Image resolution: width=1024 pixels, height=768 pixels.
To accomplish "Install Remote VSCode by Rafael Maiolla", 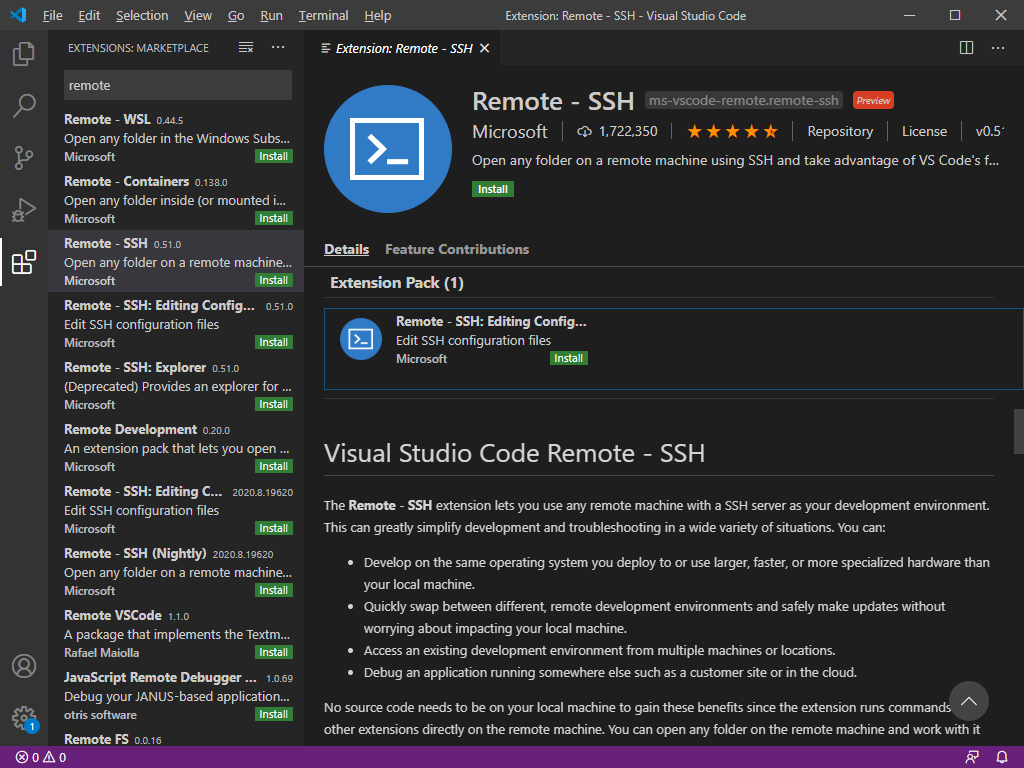I will [274, 652].
